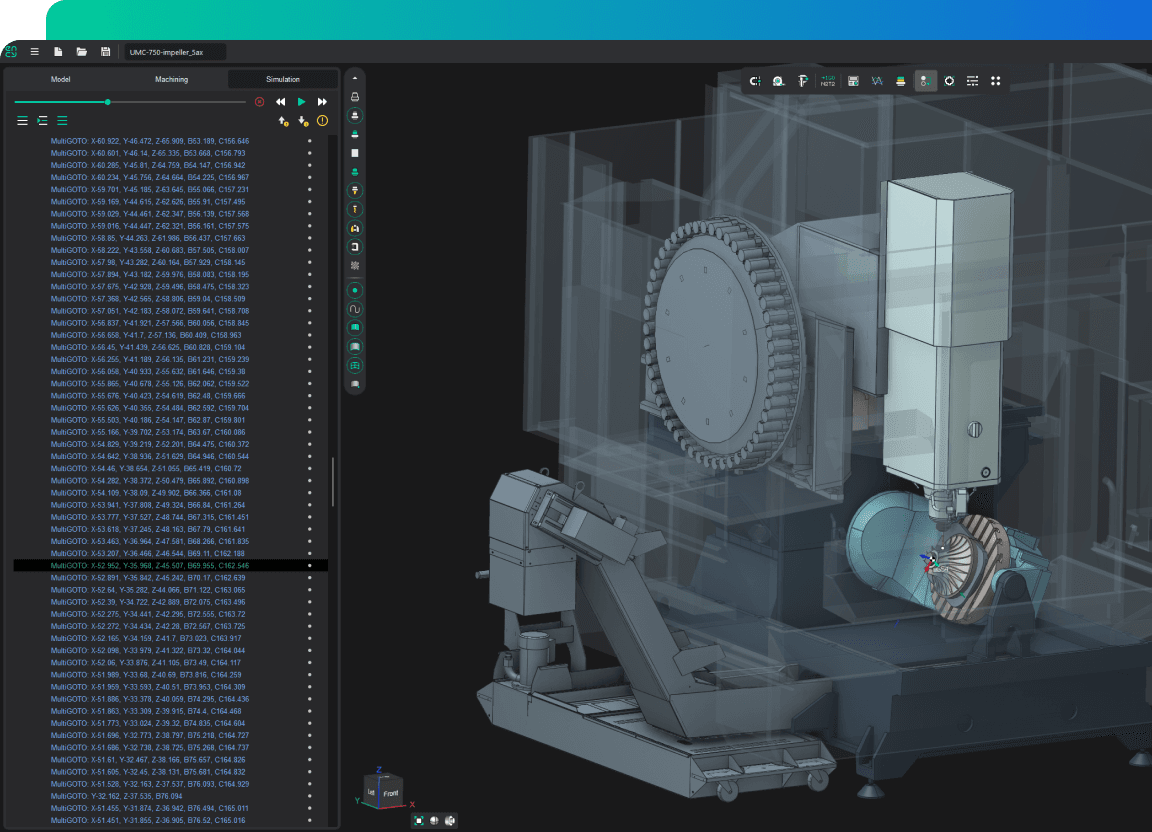
Task: Toggle the green dot circle button in sidebar
Action: [x=354, y=289]
